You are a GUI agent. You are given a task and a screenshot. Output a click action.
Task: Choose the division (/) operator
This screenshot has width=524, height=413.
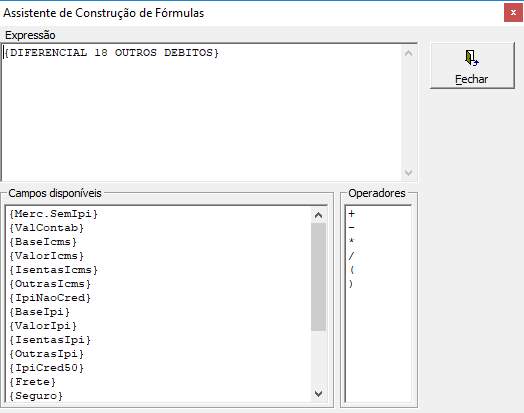(x=352, y=256)
